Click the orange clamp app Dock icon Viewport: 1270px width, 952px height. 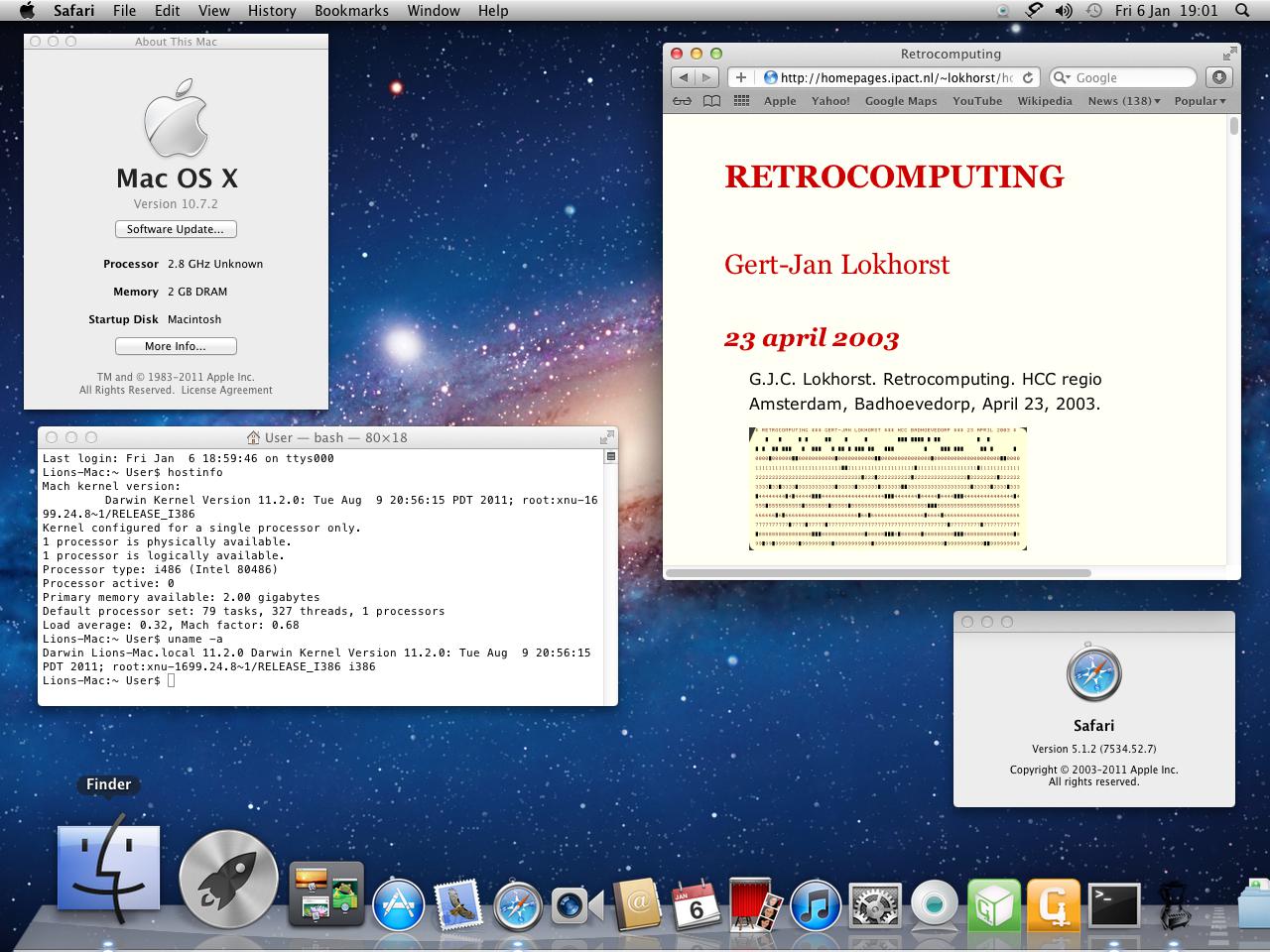tap(1054, 904)
